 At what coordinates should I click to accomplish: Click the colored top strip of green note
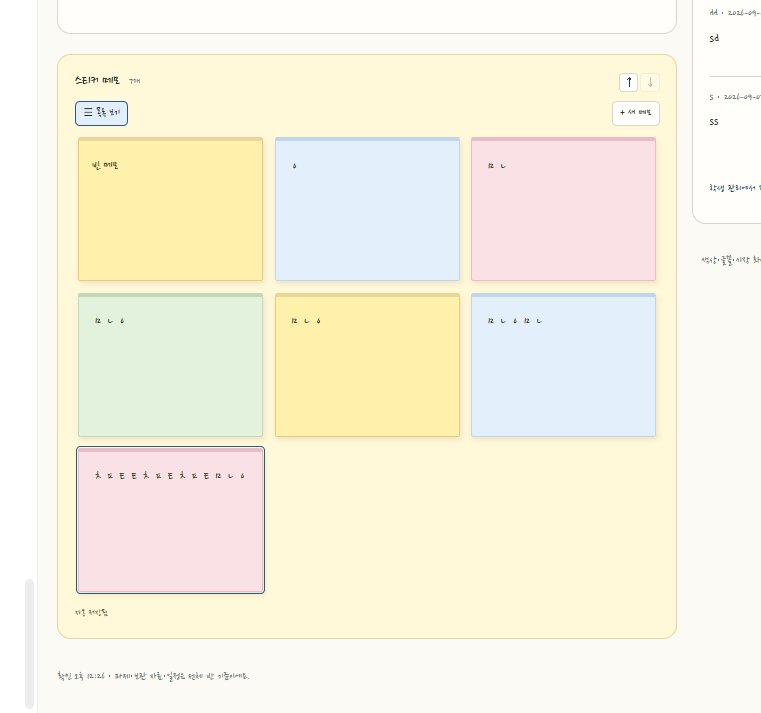(170, 295)
